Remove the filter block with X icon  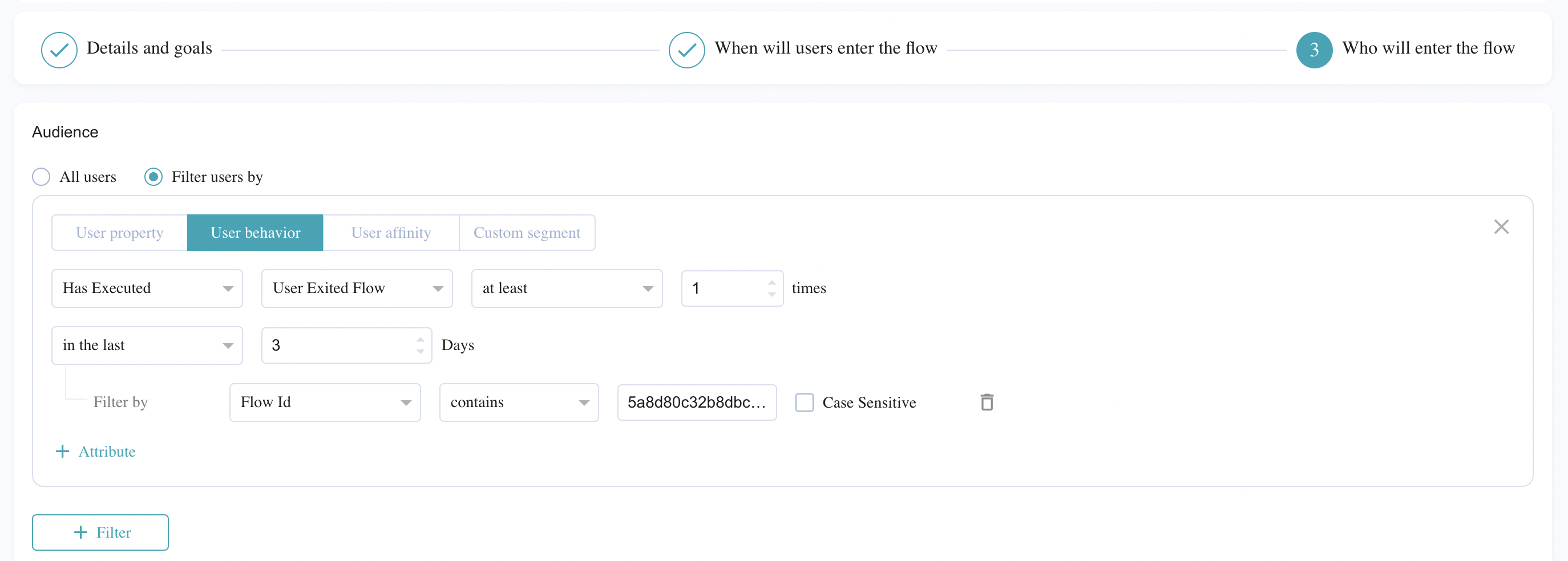[1501, 227]
